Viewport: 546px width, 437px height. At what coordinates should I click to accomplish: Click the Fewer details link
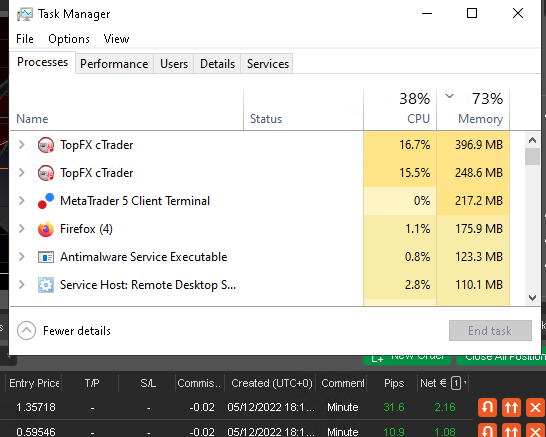pyautogui.click(x=77, y=330)
